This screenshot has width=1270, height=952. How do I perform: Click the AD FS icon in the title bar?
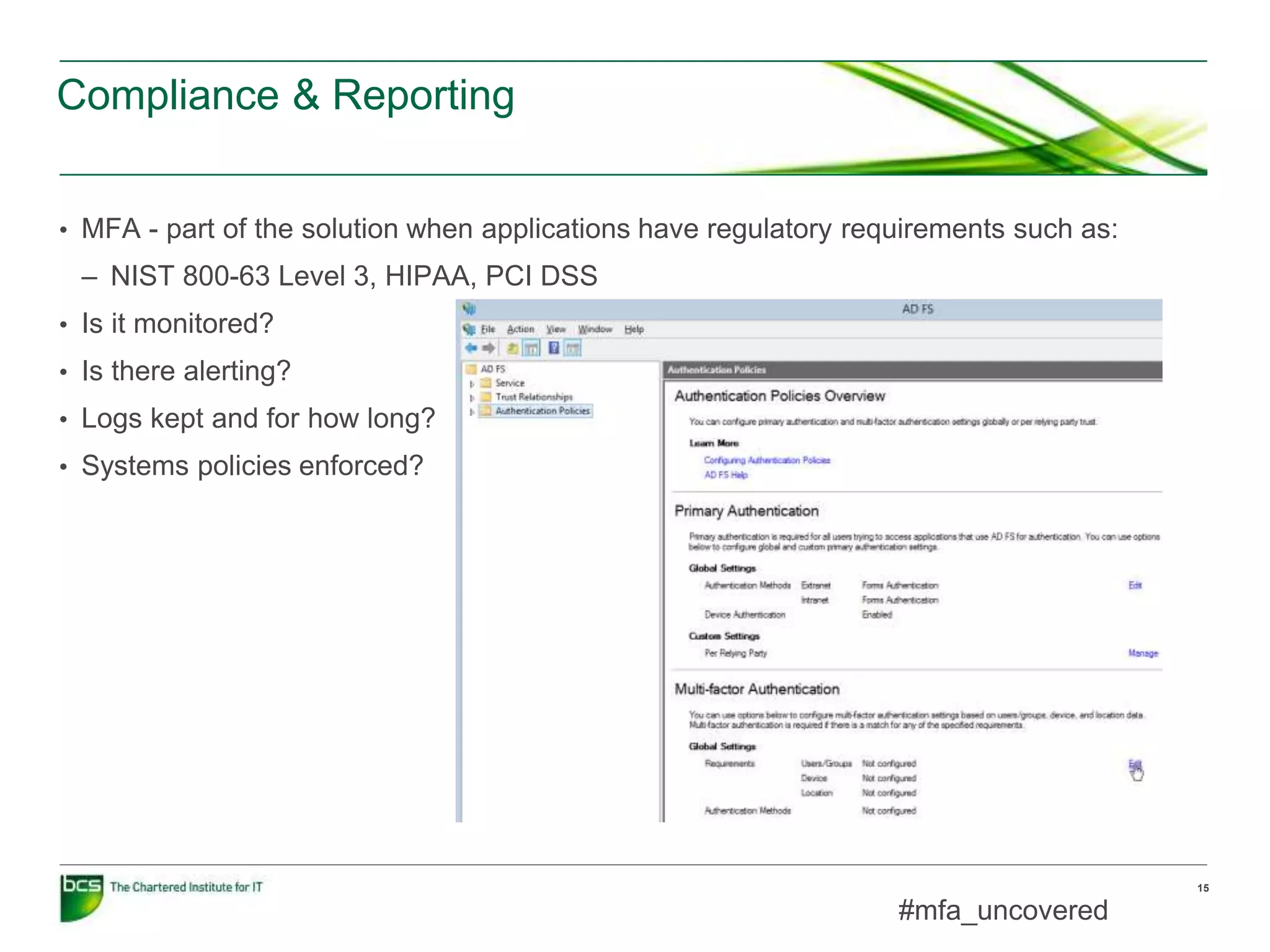[469, 309]
